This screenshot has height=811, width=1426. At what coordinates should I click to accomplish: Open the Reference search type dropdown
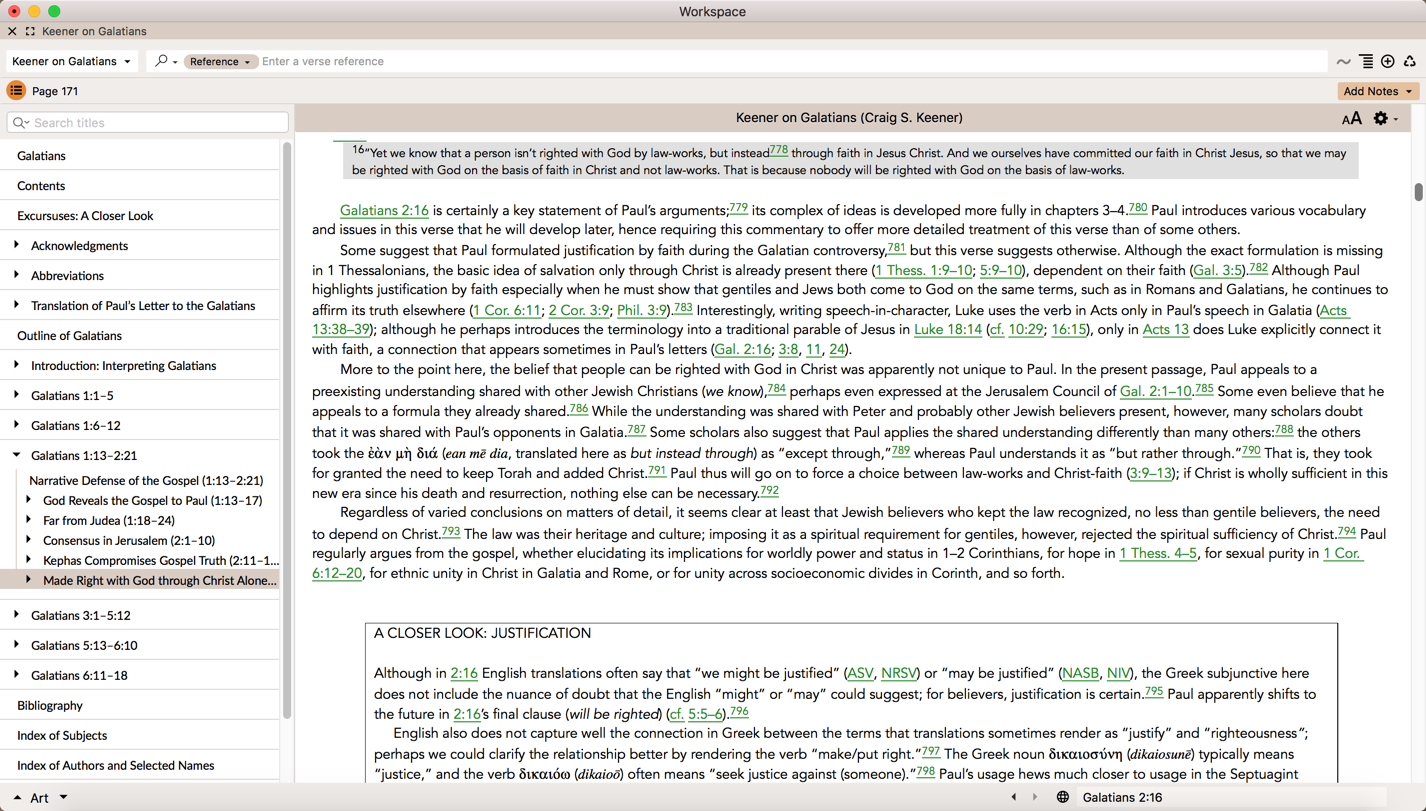[219, 61]
